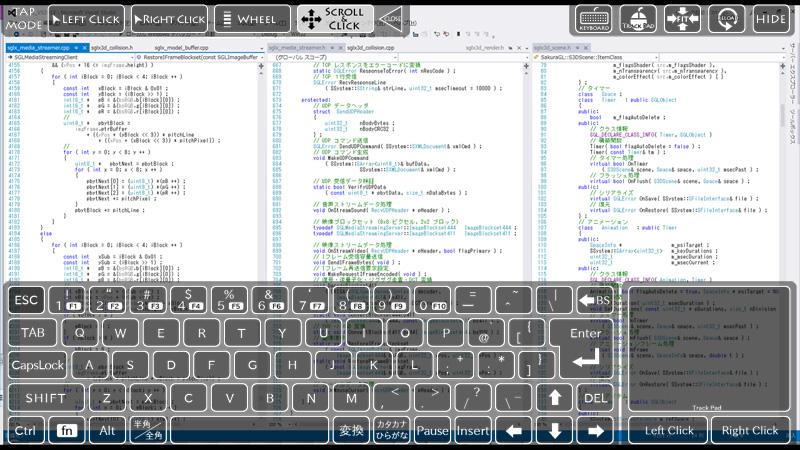The image size is (800, 450).
Task: Select Scroll & Click tap mode
Action: click(335, 19)
